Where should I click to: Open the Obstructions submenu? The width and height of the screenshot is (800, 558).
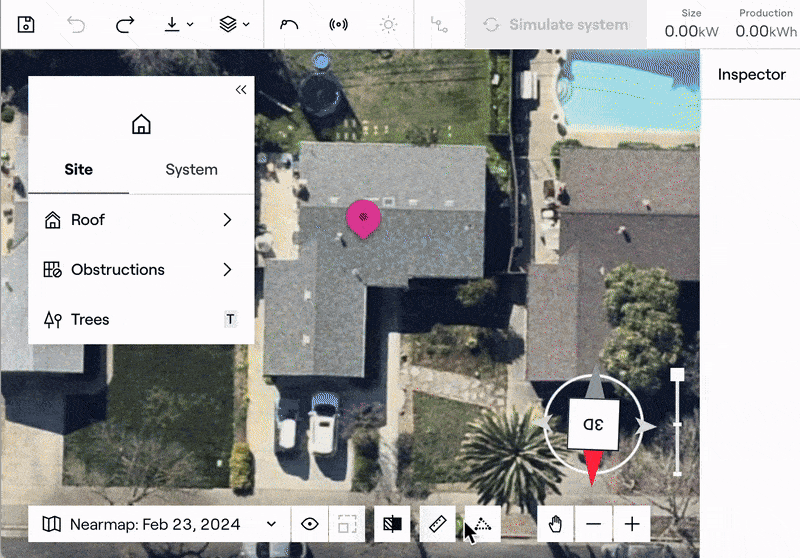pos(141,270)
